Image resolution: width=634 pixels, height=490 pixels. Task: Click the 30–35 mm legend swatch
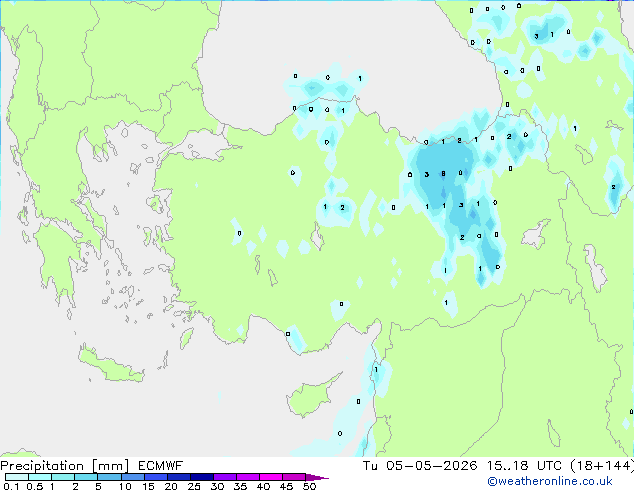click(225, 477)
